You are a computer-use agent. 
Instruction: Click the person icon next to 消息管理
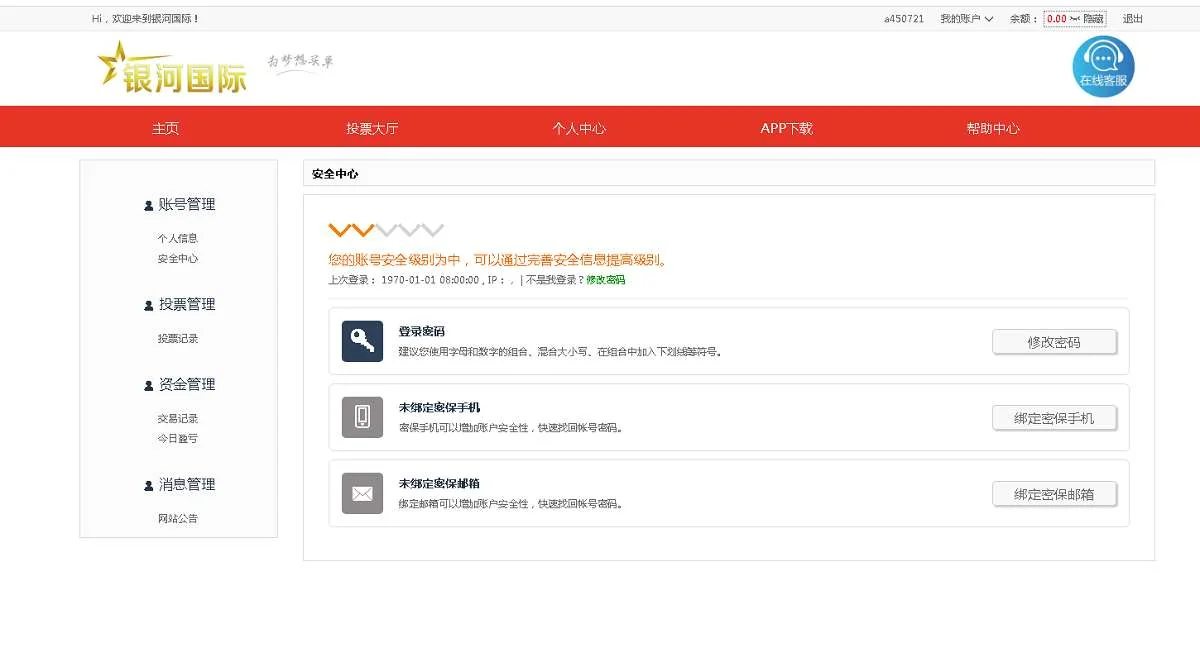pyautogui.click(x=149, y=485)
